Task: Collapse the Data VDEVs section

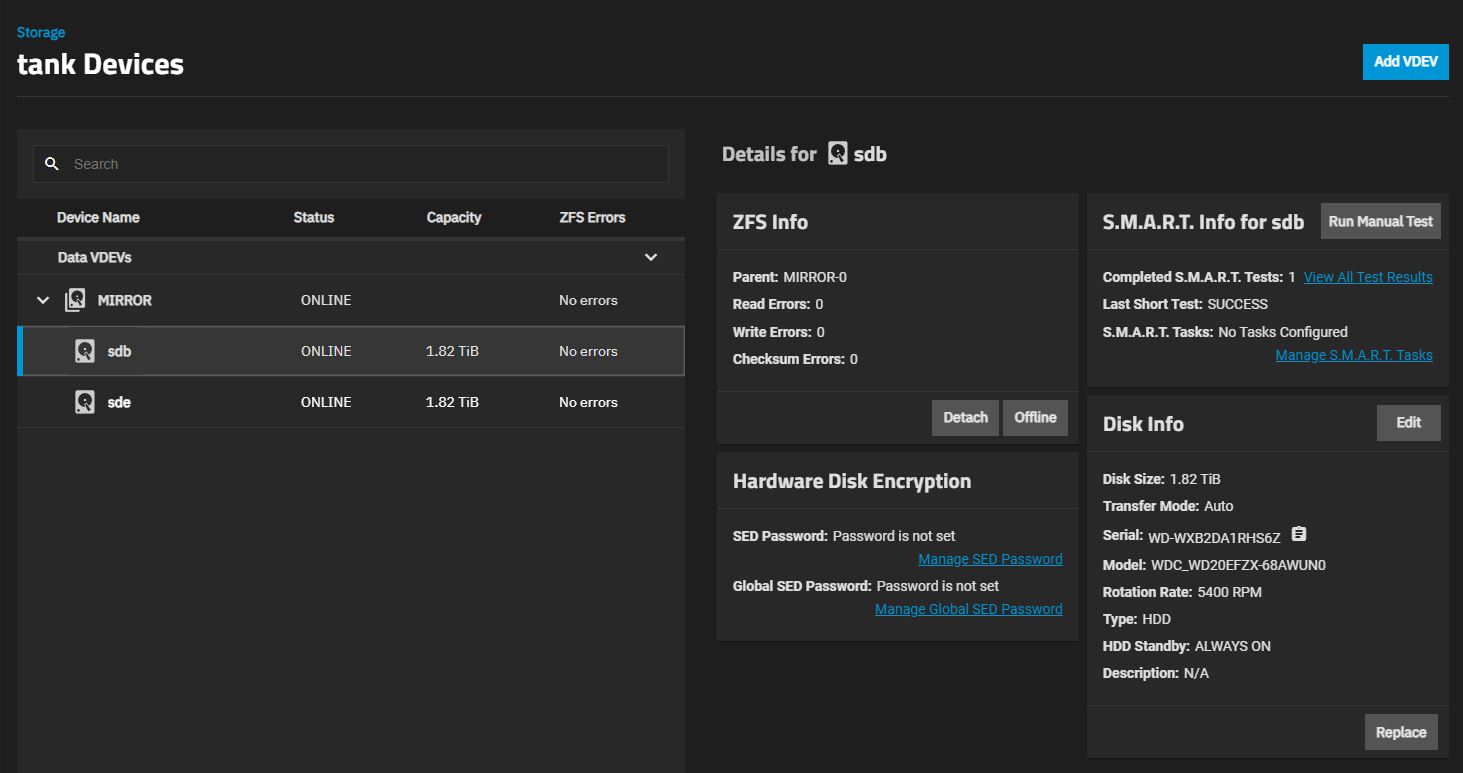Action: (651, 257)
